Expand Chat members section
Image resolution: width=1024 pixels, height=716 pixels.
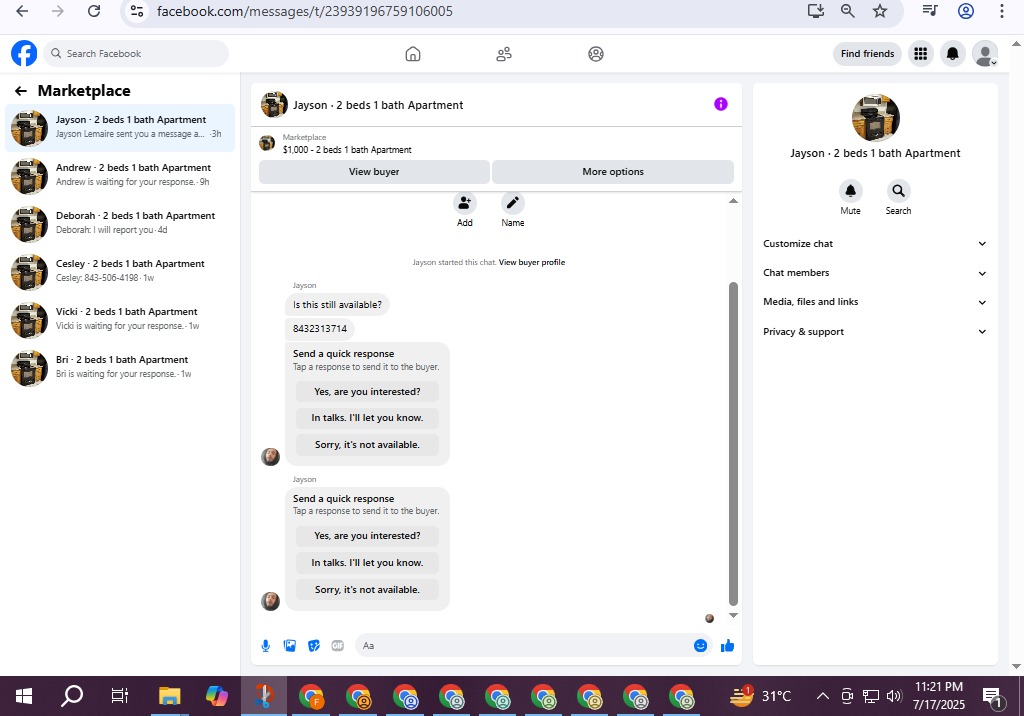click(874, 273)
